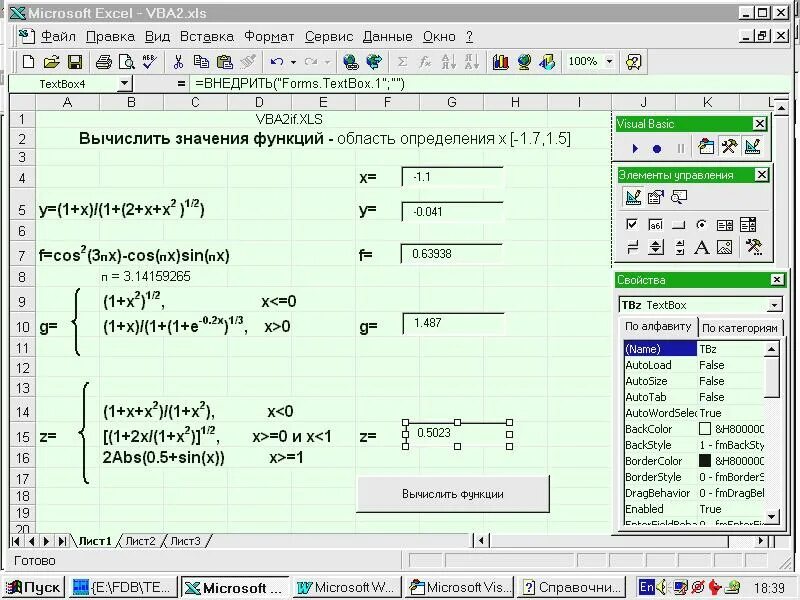
Task: Expand the Name Box dropdown
Action: pyautogui.click(x=124, y=84)
